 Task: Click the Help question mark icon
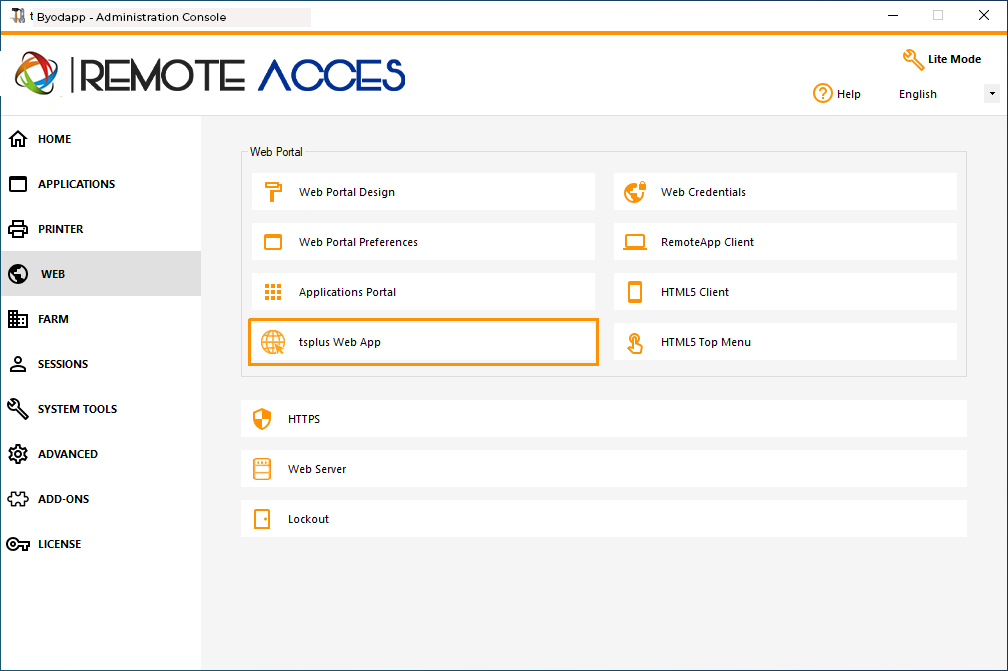pyautogui.click(x=823, y=93)
